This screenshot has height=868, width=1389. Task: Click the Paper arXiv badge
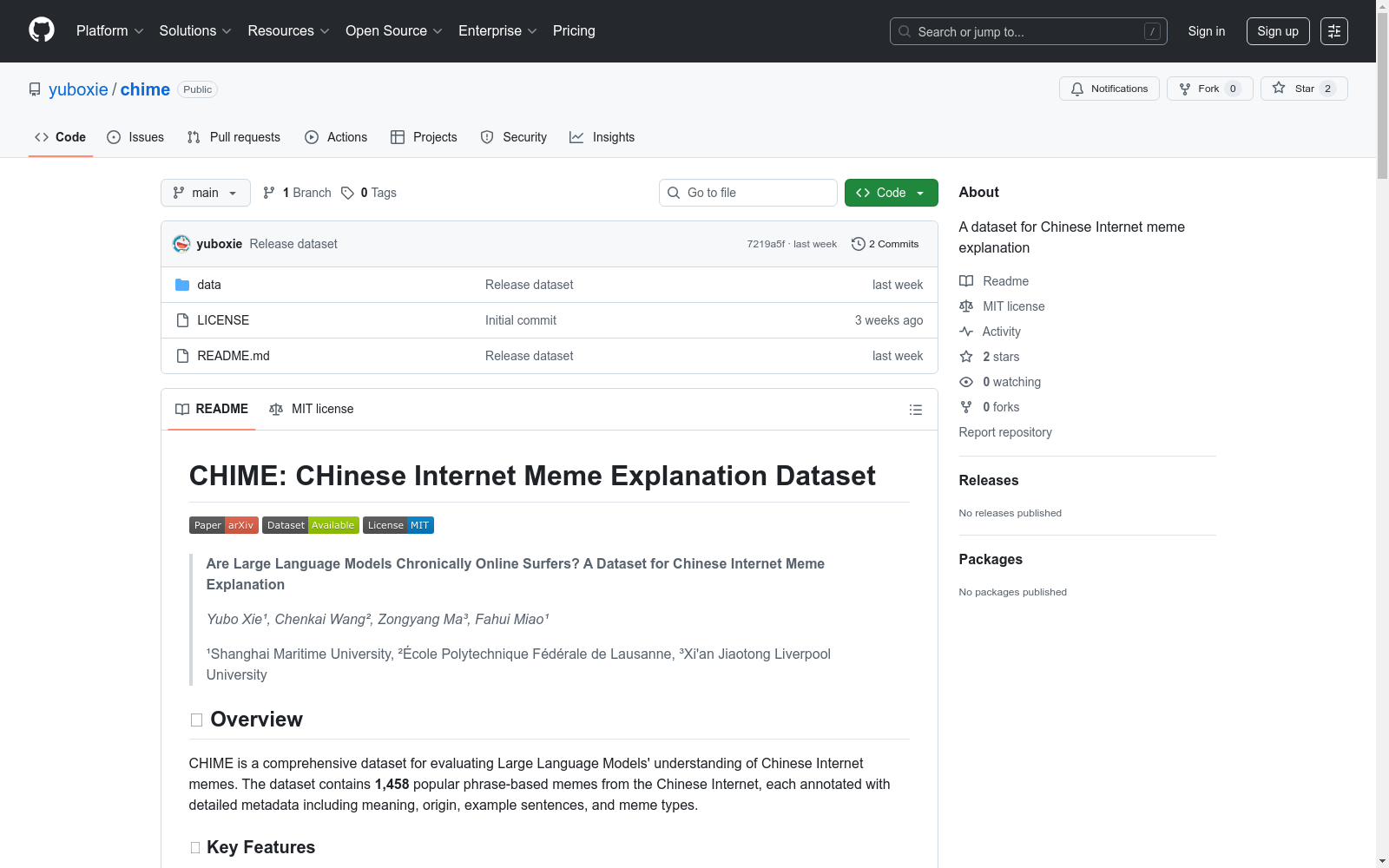pyautogui.click(x=224, y=525)
